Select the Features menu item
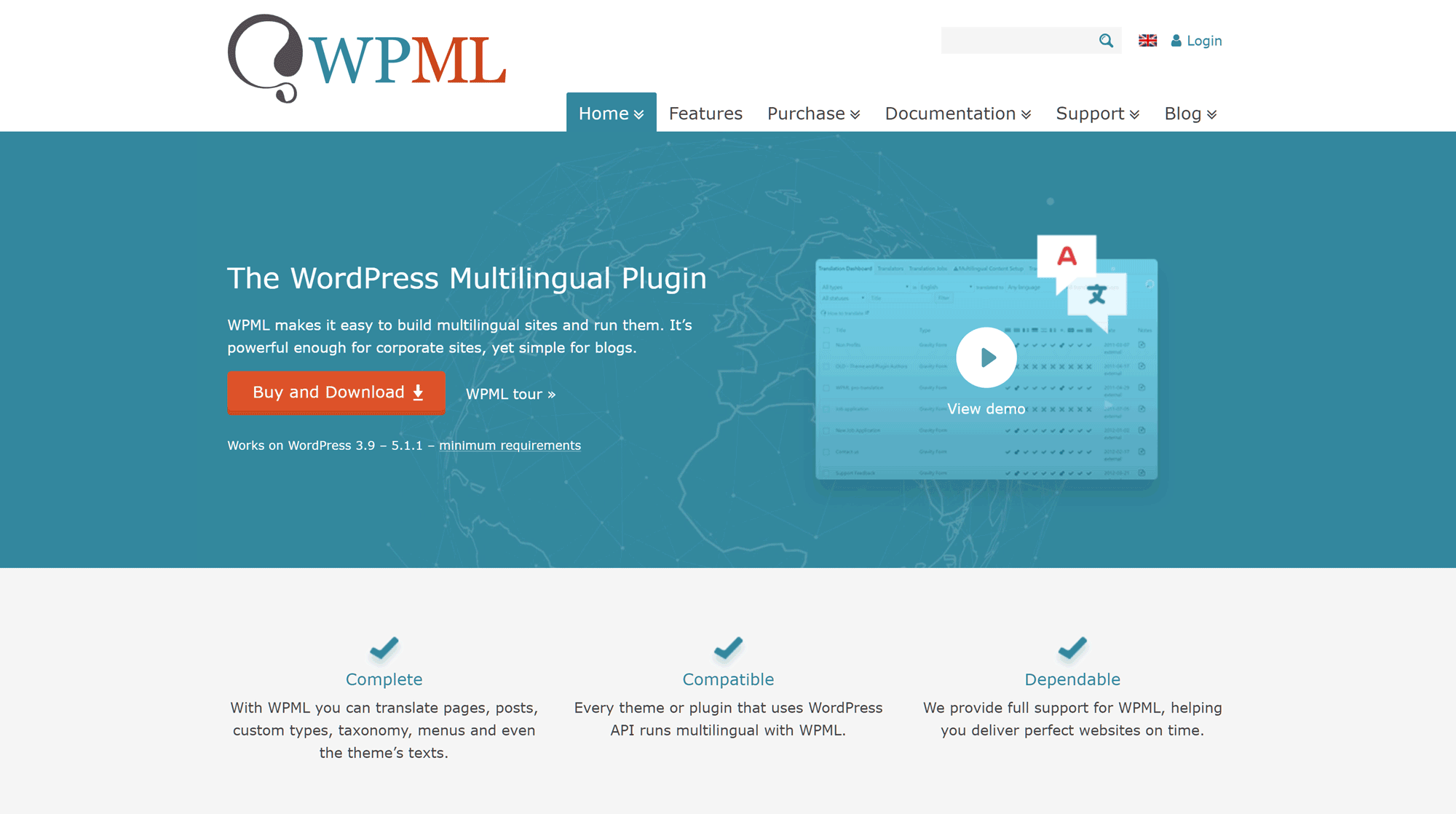 click(x=706, y=112)
